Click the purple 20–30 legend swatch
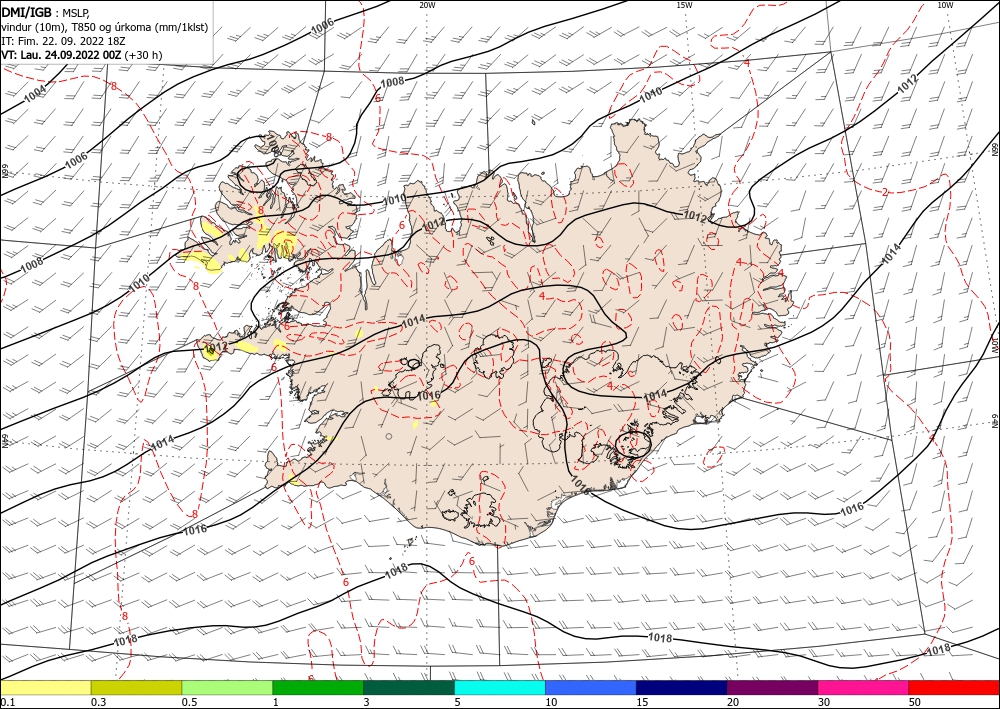Screen dimensions: 1000x709 tap(772, 687)
